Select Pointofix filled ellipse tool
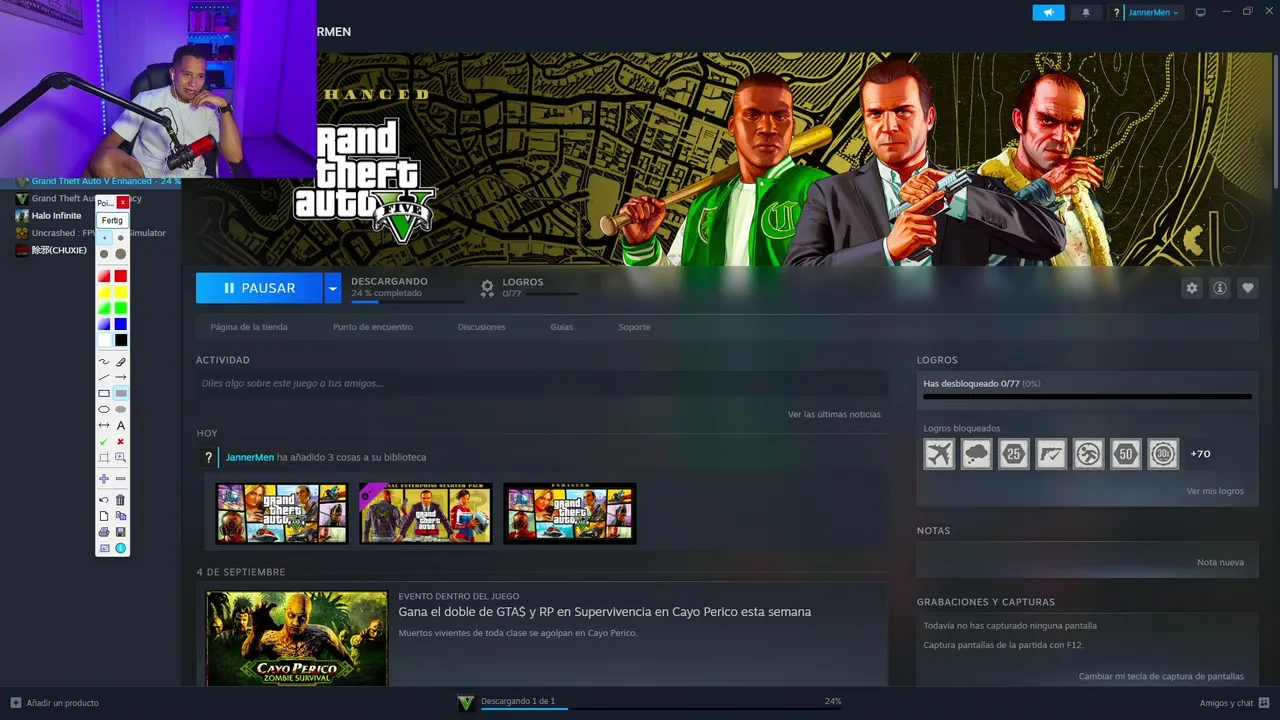Screen dimensions: 1280x720 click(x=121, y=409)
